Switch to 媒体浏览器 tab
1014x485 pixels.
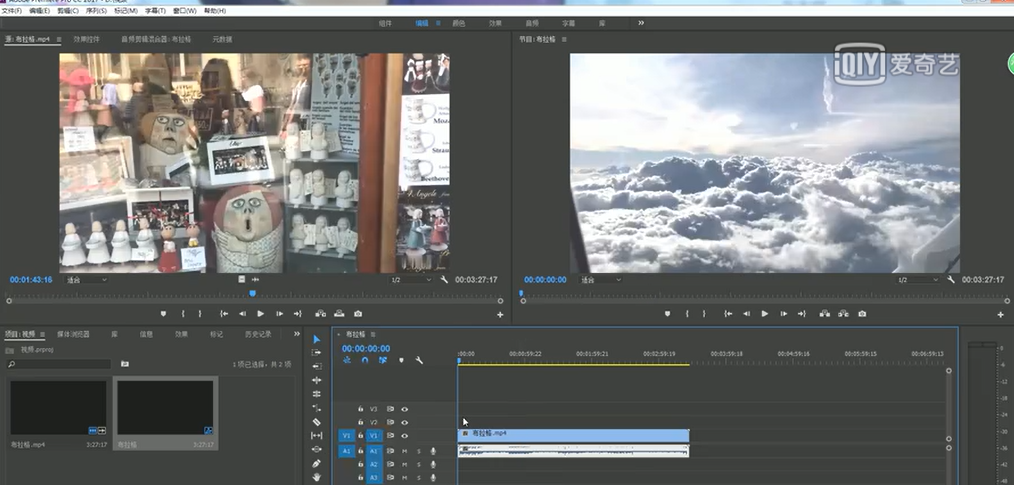click(73, 334)
